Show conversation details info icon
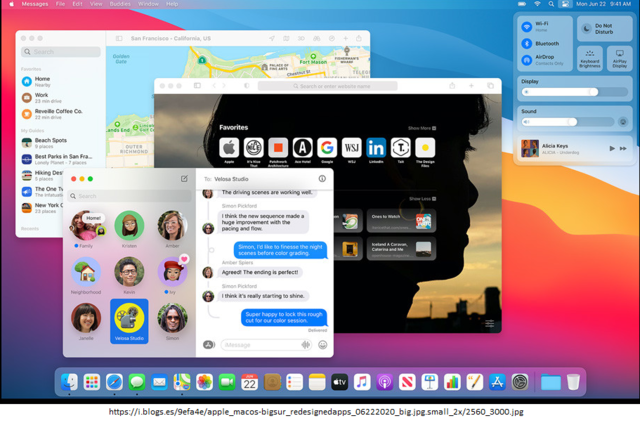This screenshot has width=640, height=423. click(x=322, y=179)
